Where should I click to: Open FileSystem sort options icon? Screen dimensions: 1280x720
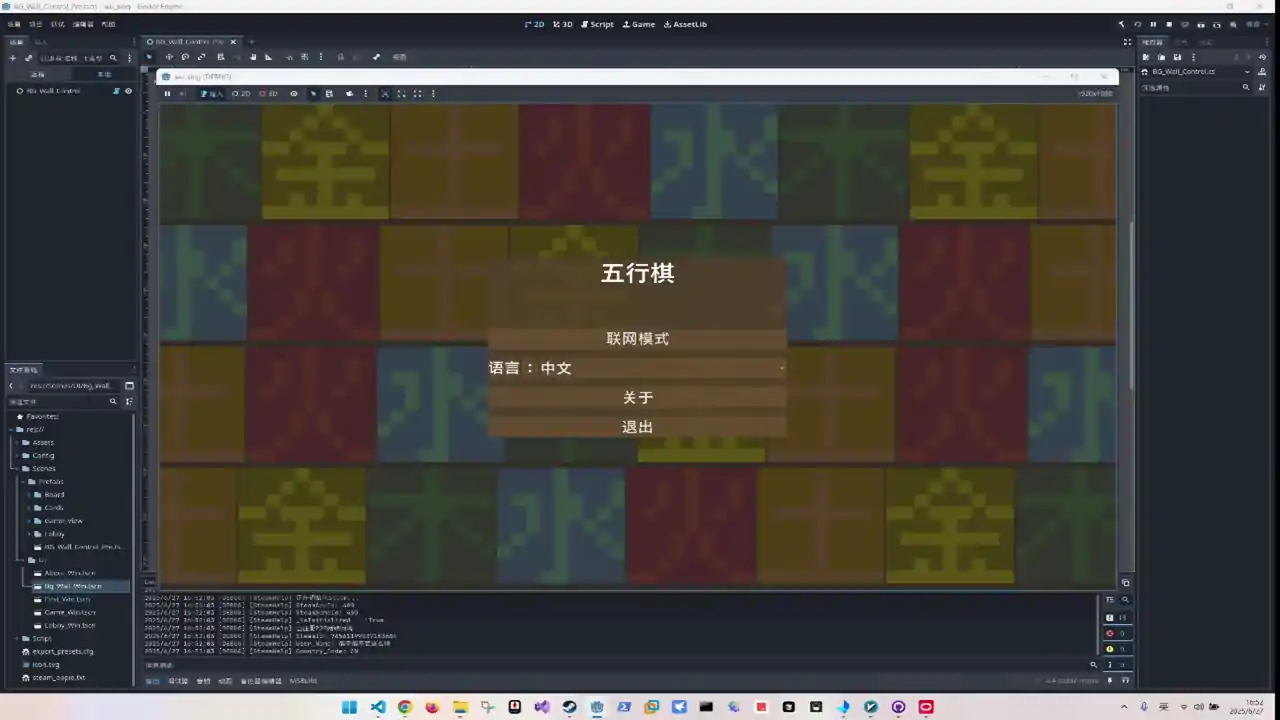pos(129,401)
